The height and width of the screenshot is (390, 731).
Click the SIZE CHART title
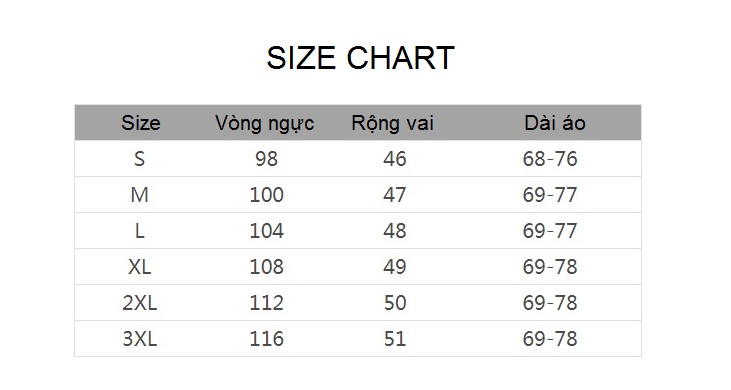click(360, 58)
